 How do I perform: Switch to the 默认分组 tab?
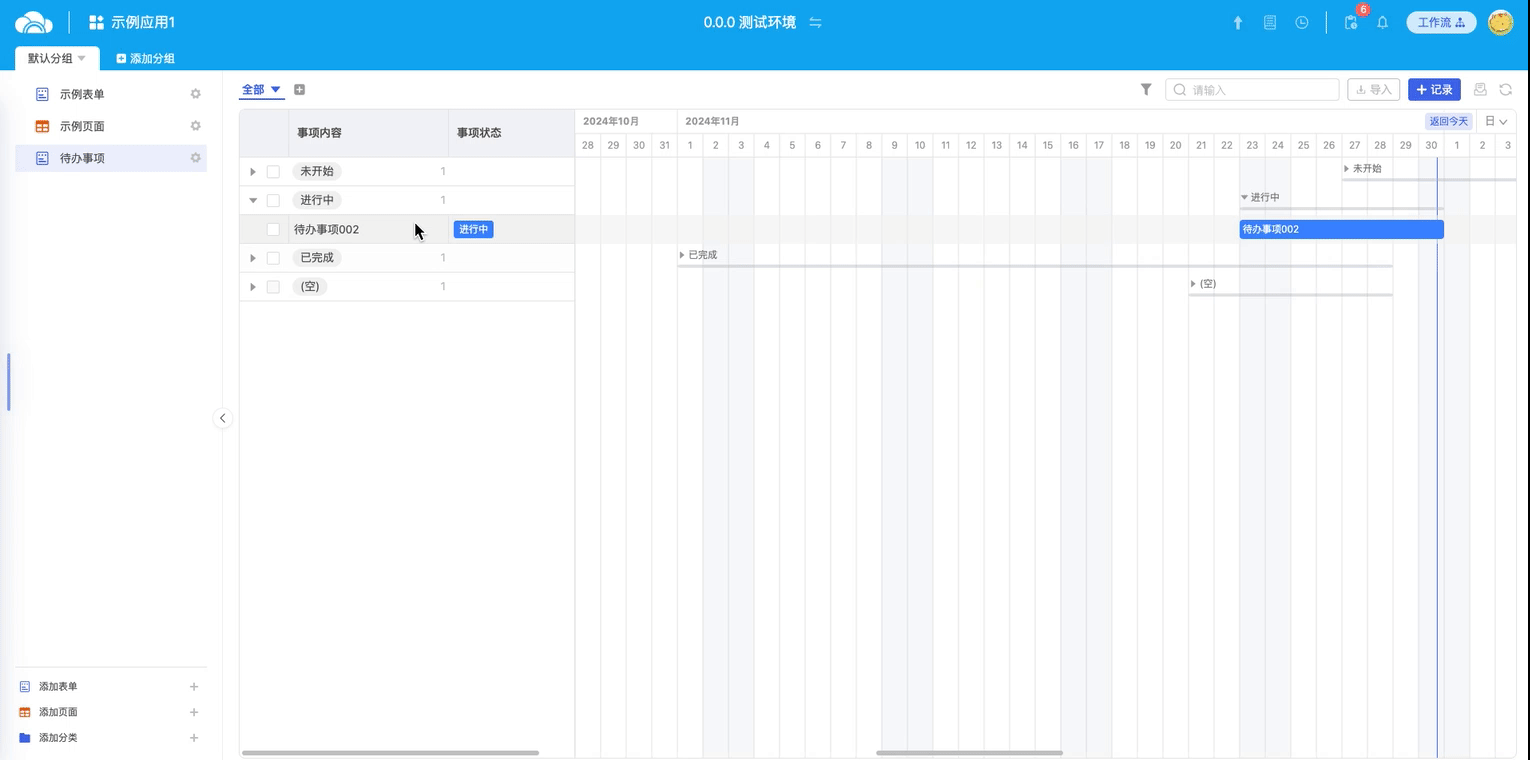(x=56, y=59)
